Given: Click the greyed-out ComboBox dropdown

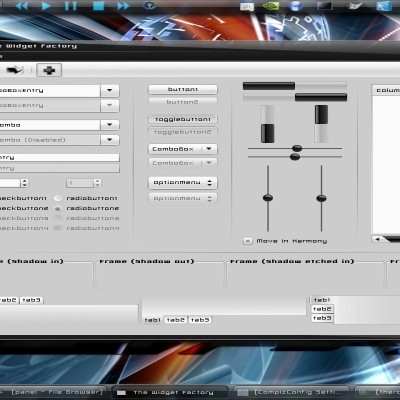Looking at the screenshot, I should tap(183, 163).
